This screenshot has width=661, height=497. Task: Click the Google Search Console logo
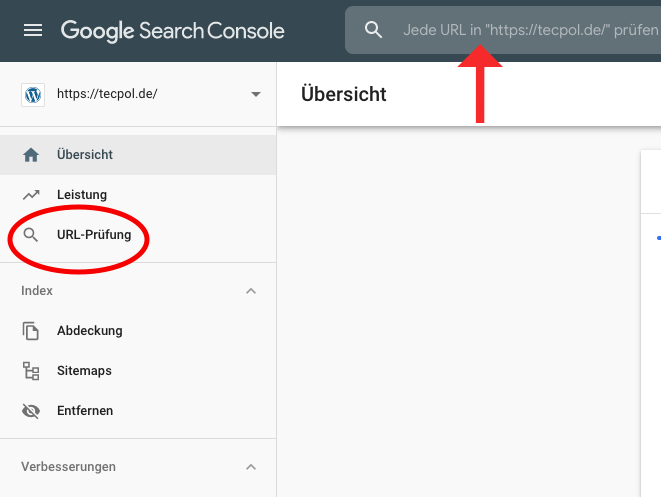(x=172, y=31)
